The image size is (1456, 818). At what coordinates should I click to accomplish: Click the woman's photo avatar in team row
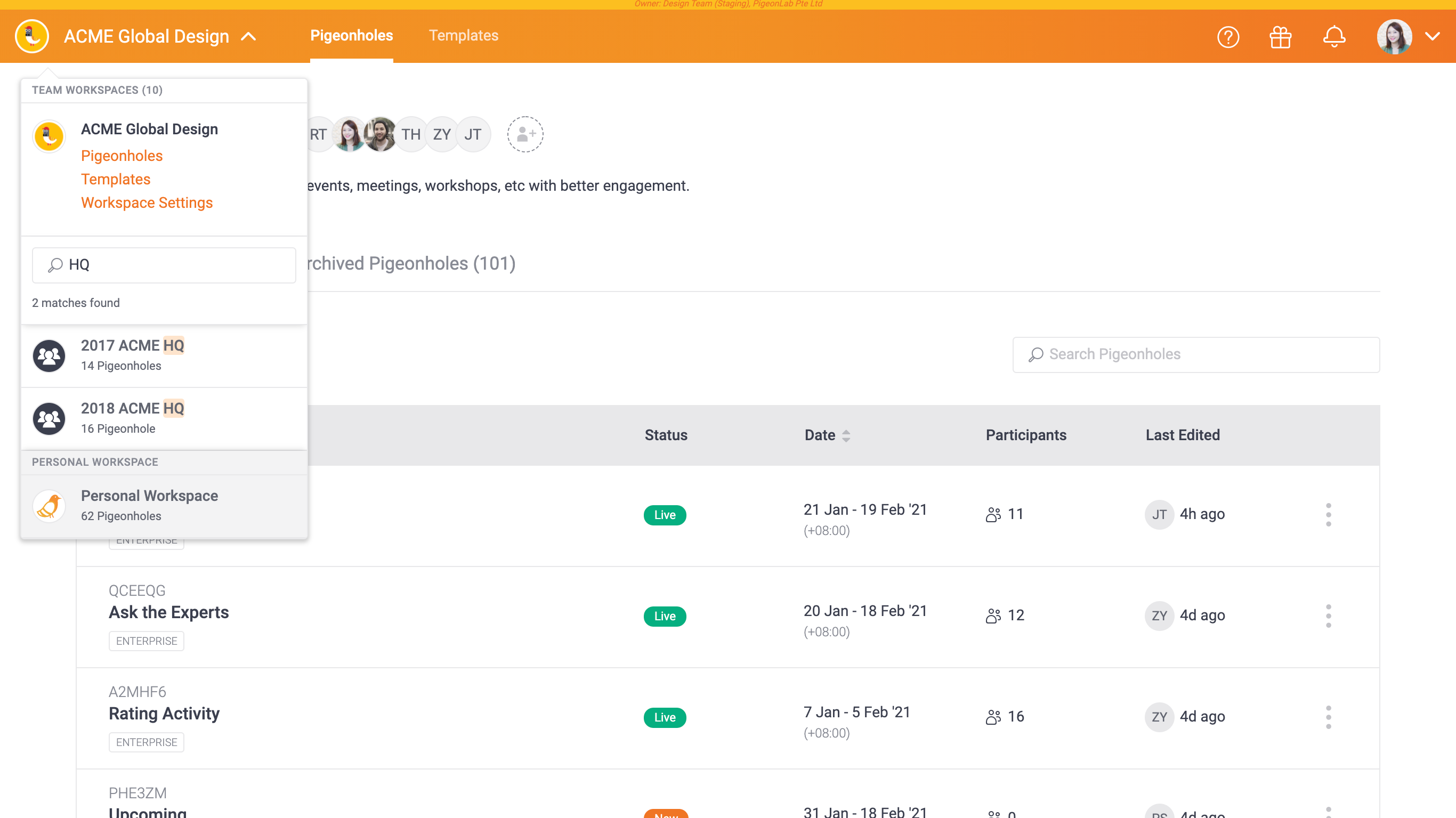[349, 134]
